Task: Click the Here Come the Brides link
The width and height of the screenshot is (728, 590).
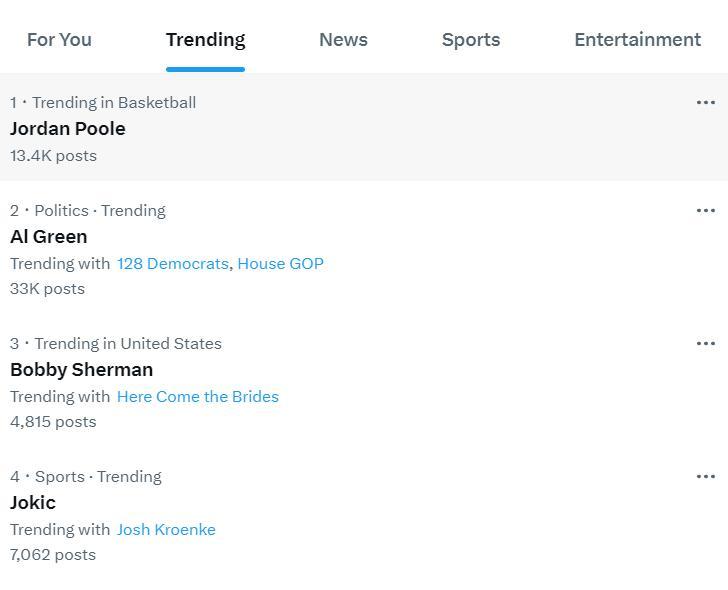Action: (x=197, y=397)
